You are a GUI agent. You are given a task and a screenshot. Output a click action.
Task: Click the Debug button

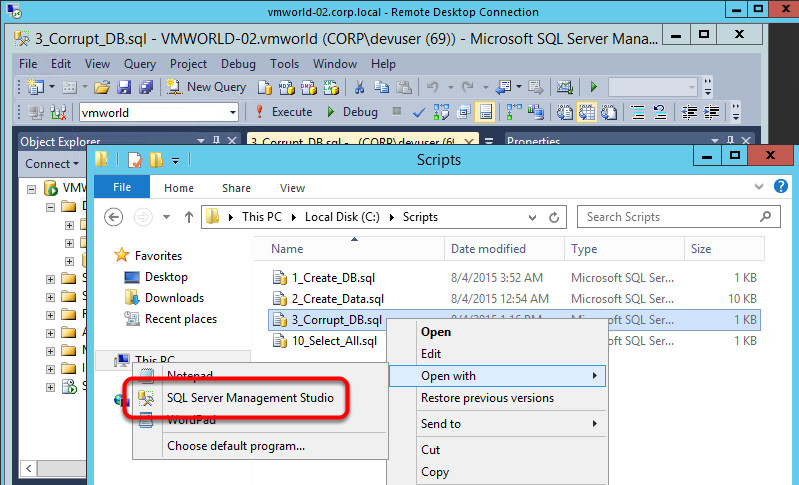coord(353,112)
